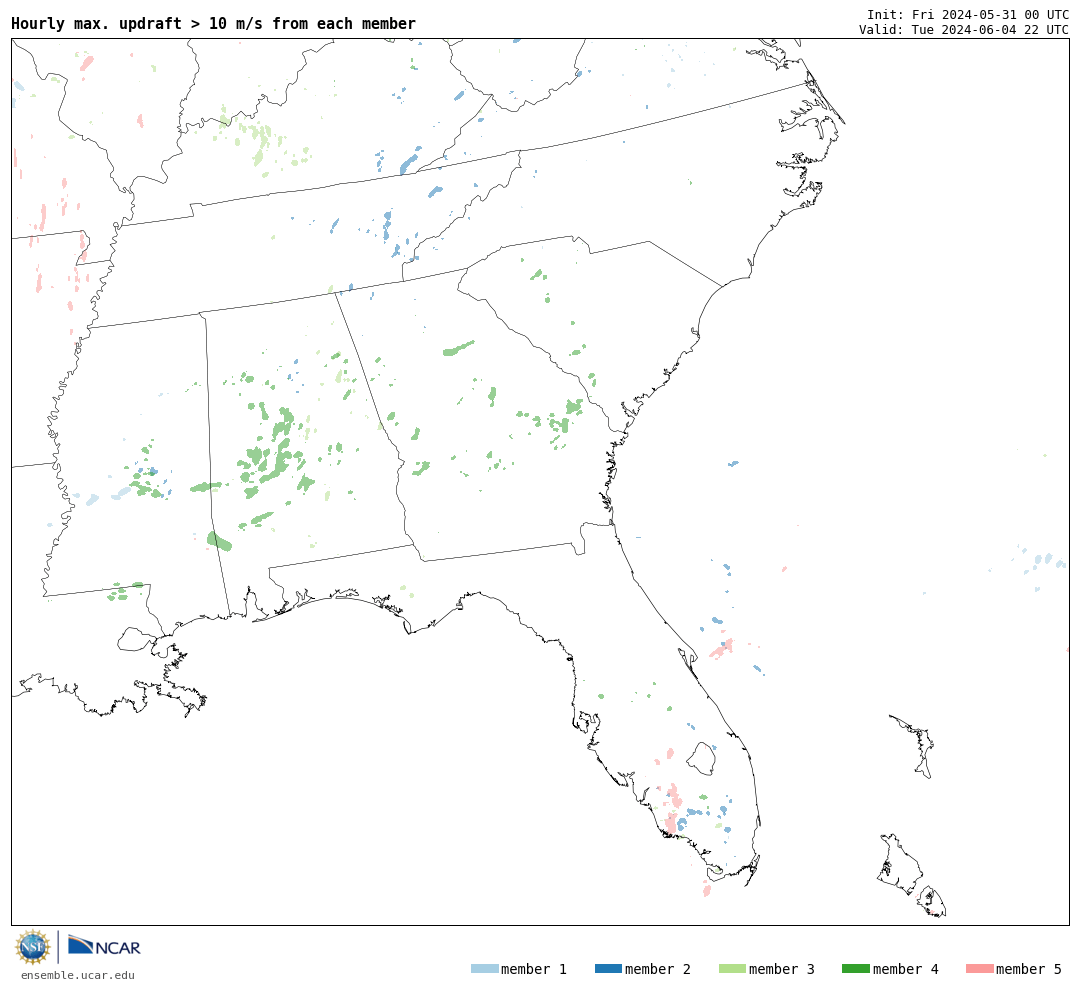Select the 'member 2' legend label
This screenshot has height=988, width=1080.
pos(658,969)
